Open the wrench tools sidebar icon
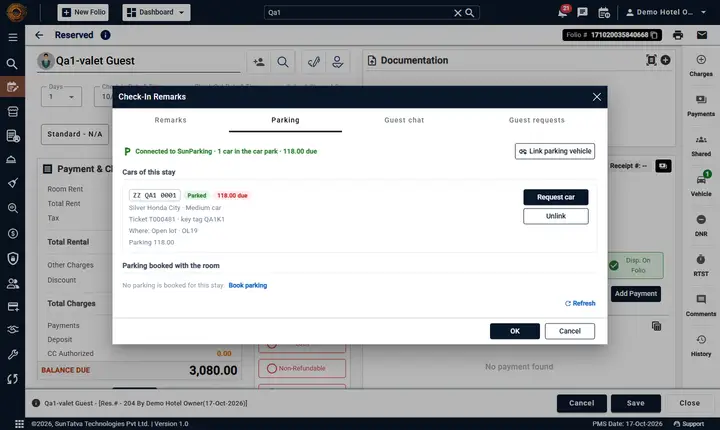 click(13, 354)
